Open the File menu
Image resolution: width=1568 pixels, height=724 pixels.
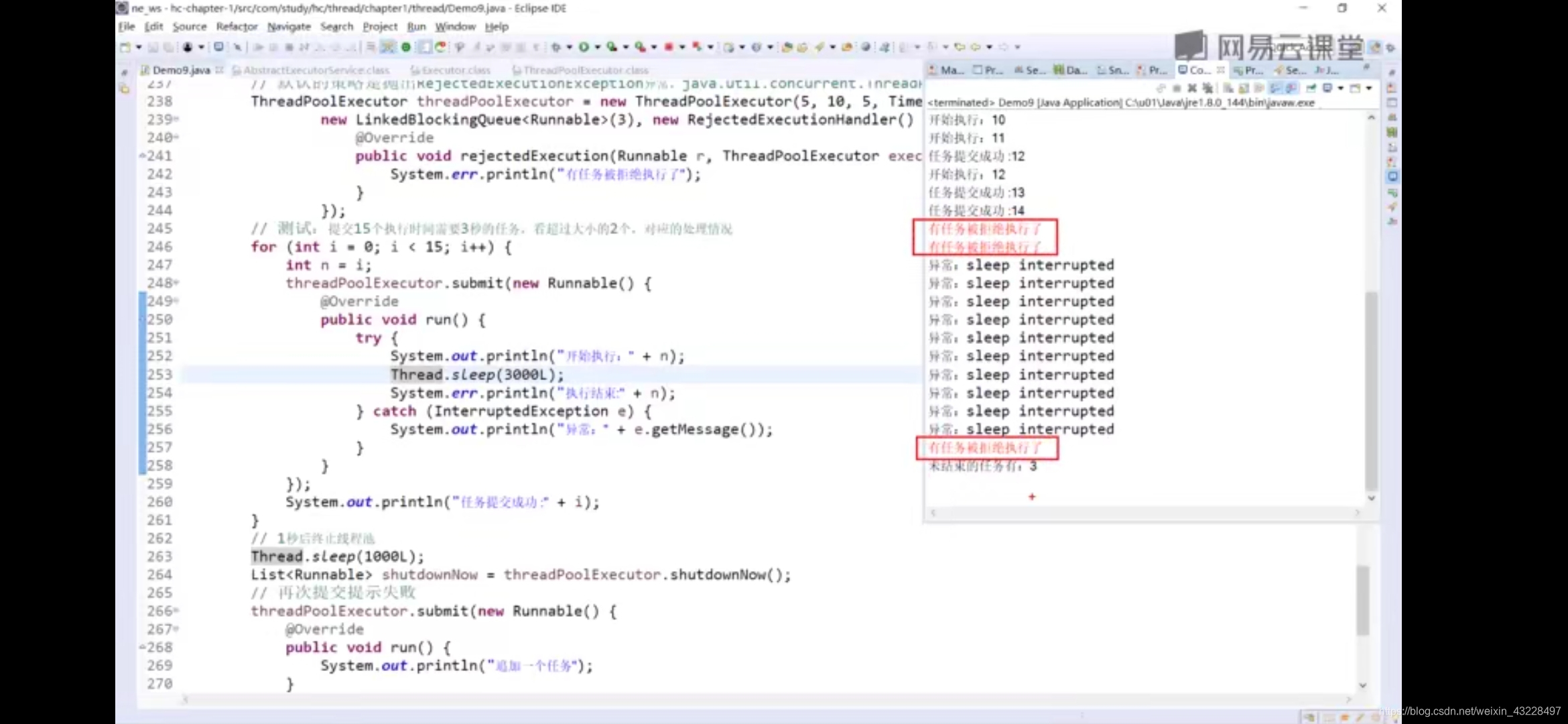[127, 27]
